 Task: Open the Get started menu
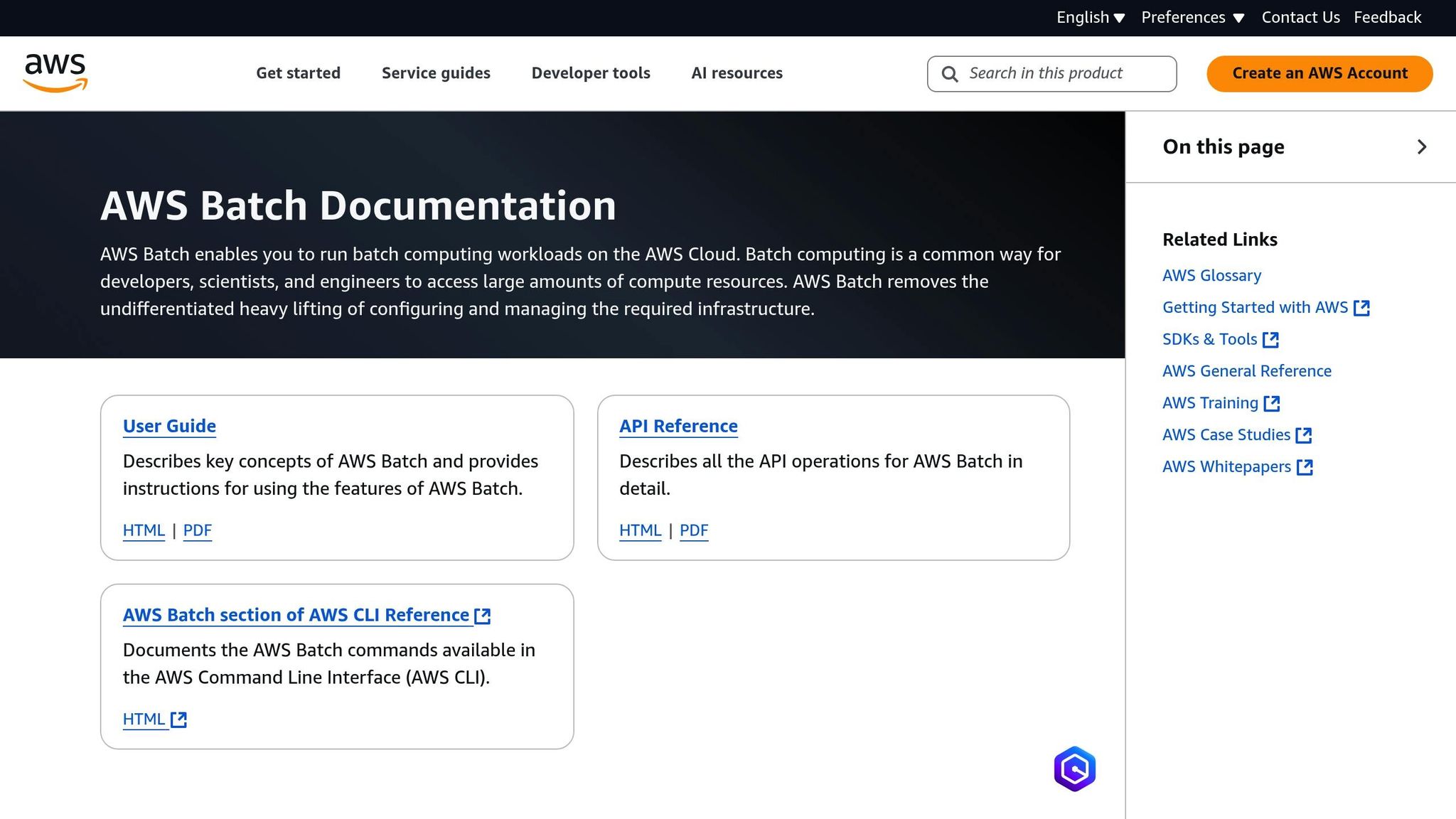[x=298, y=73]
